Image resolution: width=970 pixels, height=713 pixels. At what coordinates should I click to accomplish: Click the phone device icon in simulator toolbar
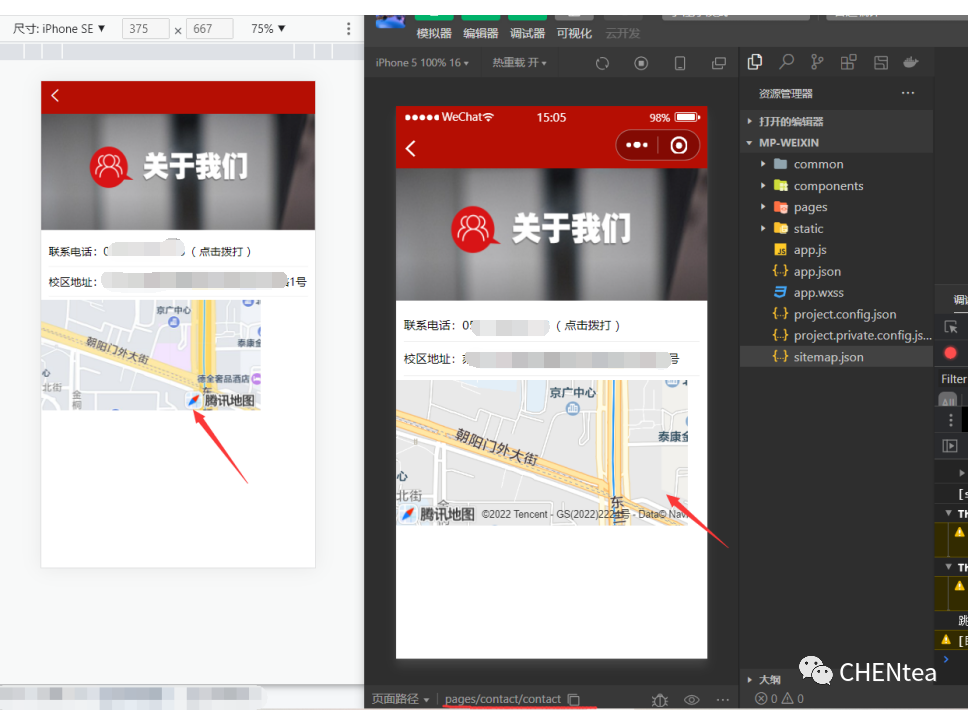[x=680, y=63]
